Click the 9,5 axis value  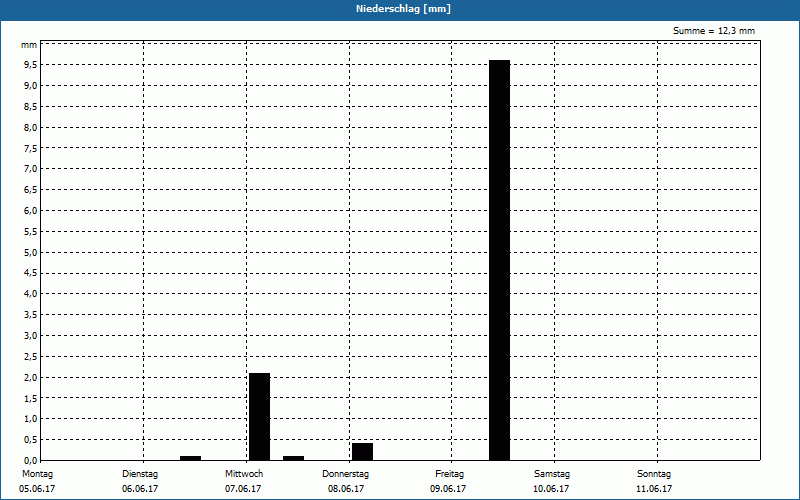pyautogui.click(x=31, y=65)
